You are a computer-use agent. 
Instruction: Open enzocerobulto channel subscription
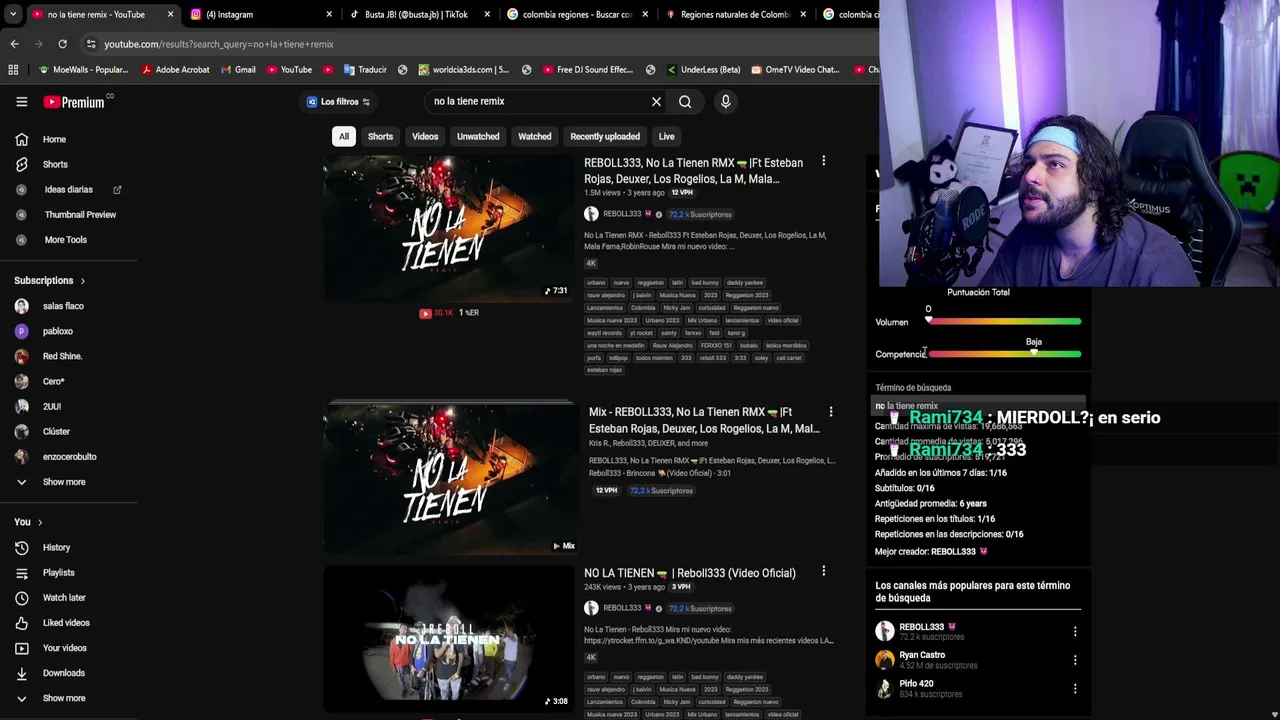click(x=68, y=457)
